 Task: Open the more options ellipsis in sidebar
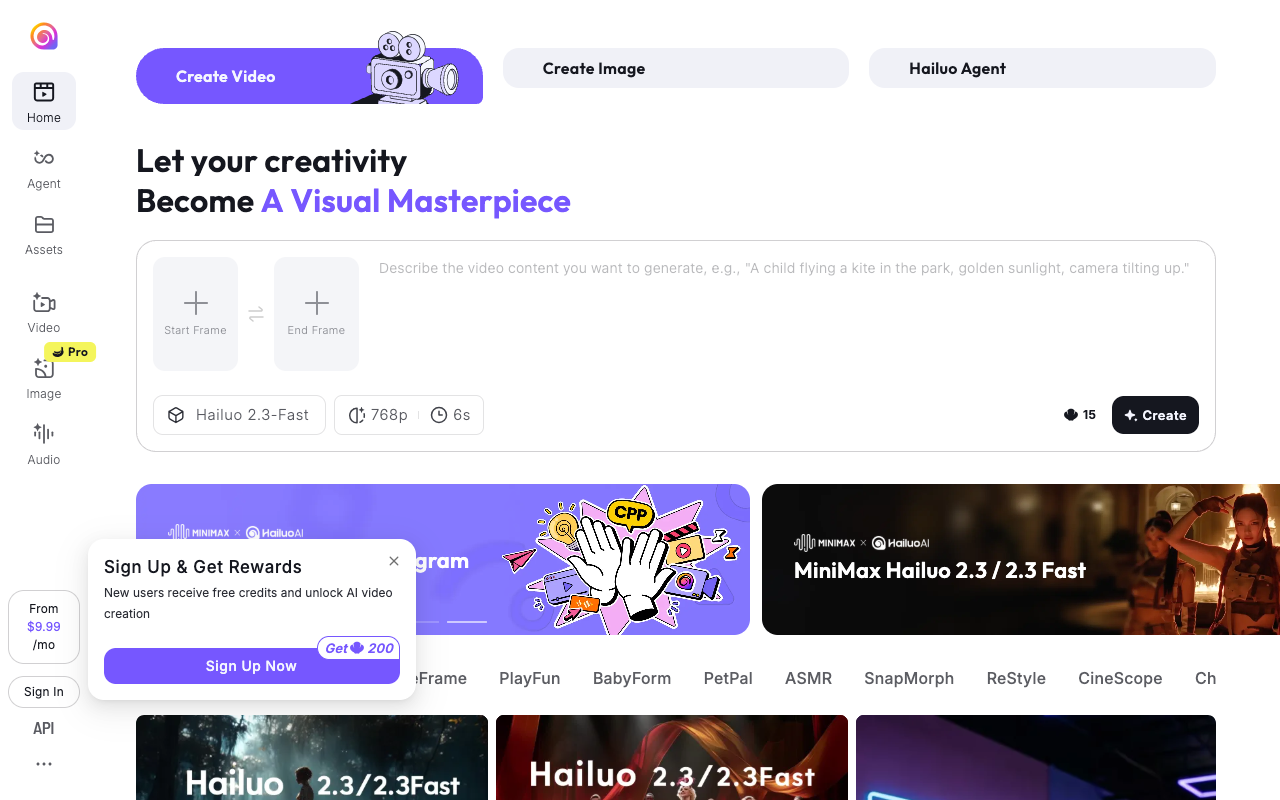click(44, 764)
